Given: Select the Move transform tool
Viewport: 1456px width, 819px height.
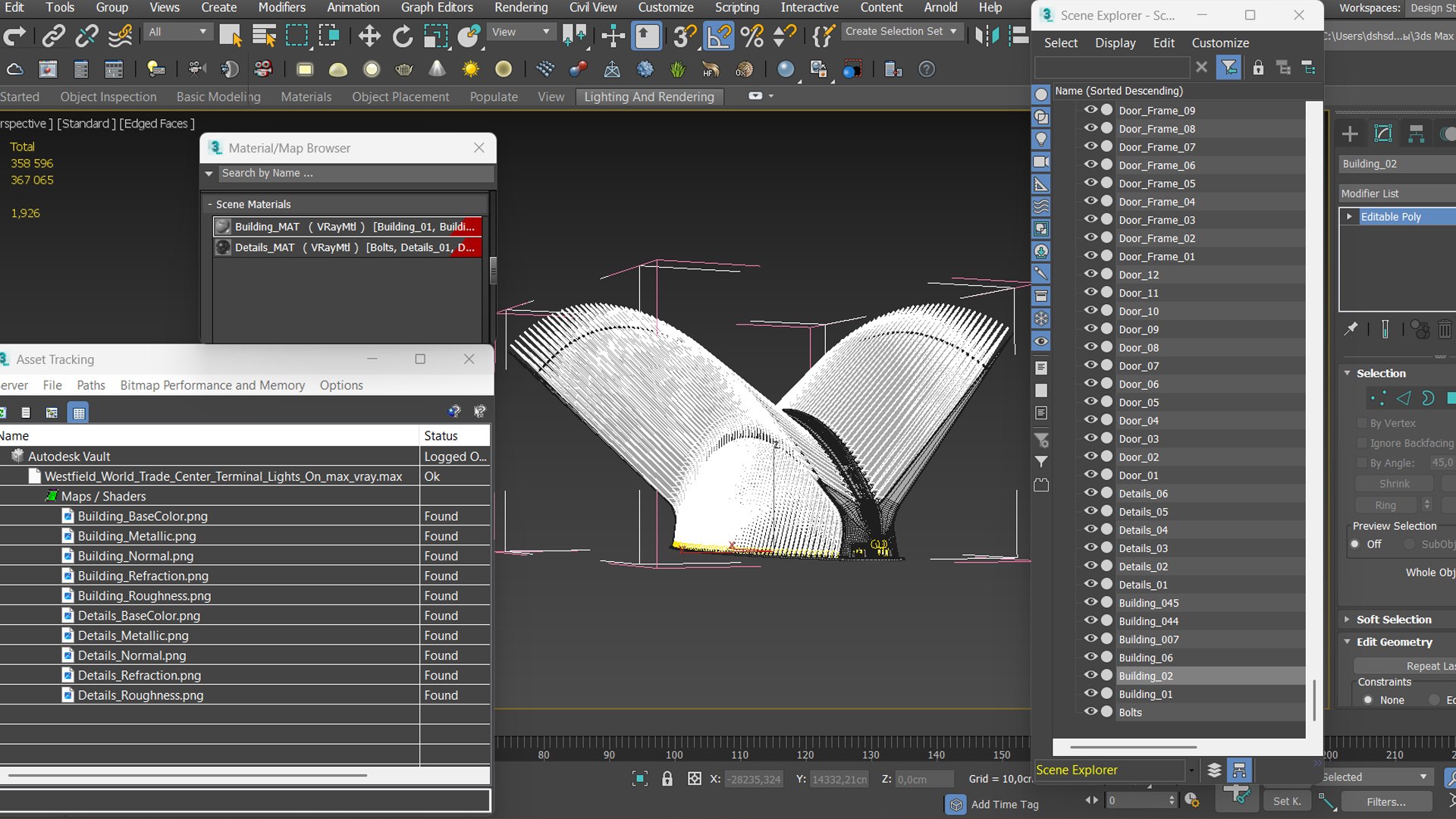Looking at the screenshot, I should pyautogui.click(x=369, y=36).
